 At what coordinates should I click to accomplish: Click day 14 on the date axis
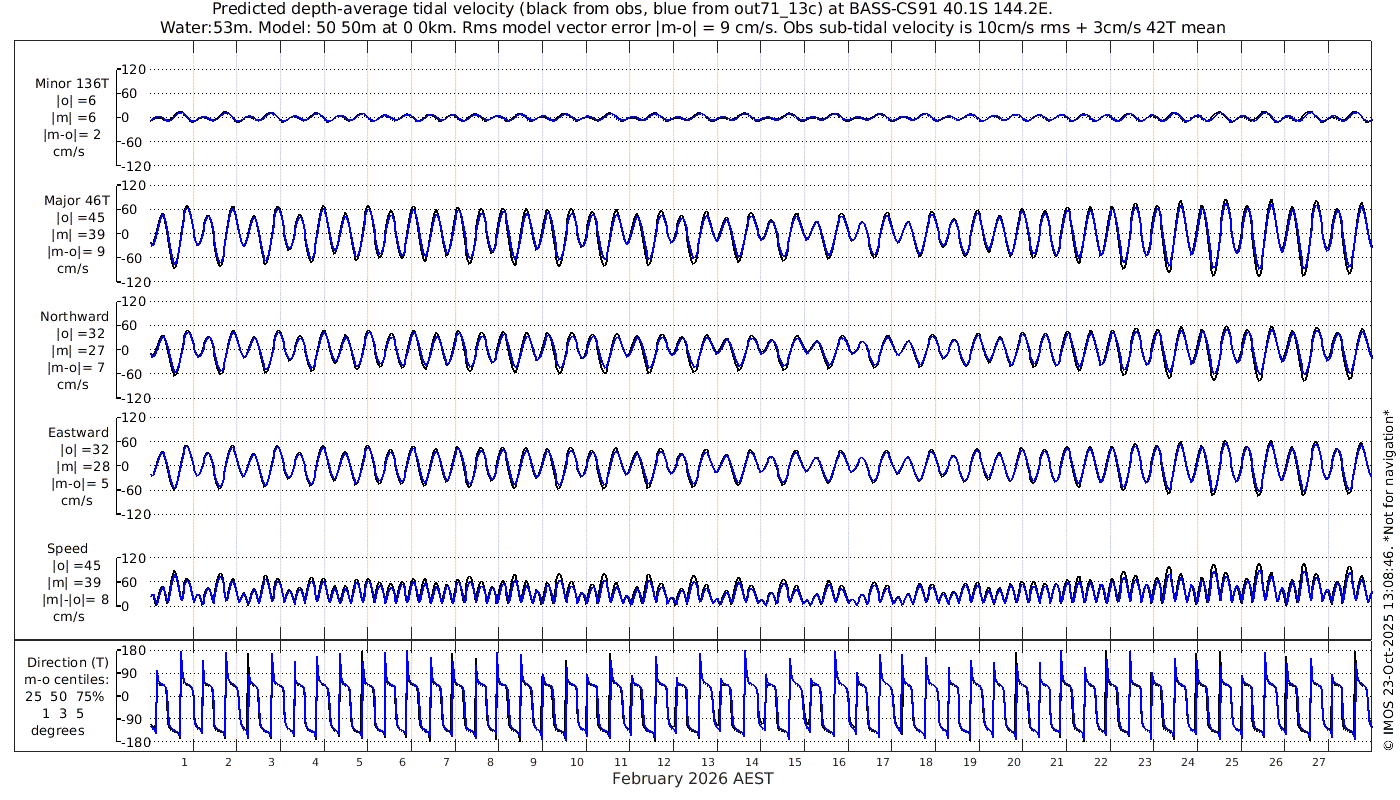[752, 762]
